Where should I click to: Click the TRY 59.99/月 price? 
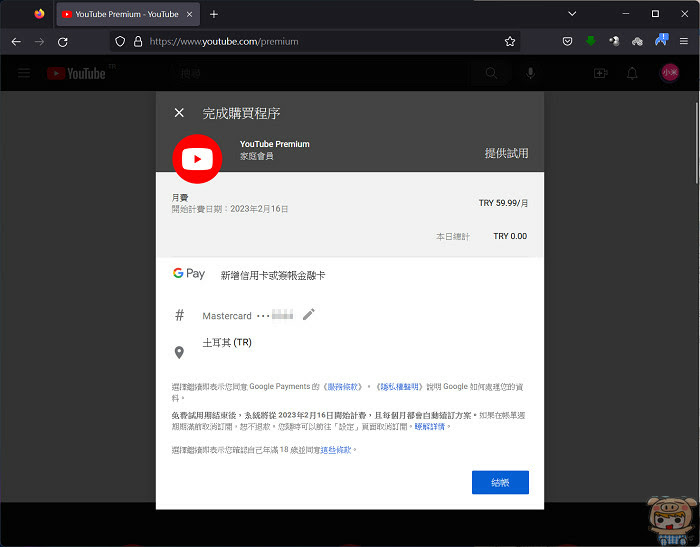pos(503,203)
